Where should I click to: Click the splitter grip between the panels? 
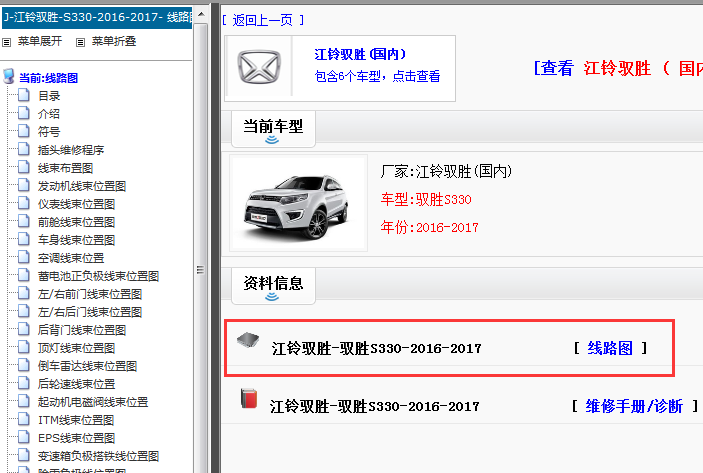pyautogui.click(x=200, y=269)
